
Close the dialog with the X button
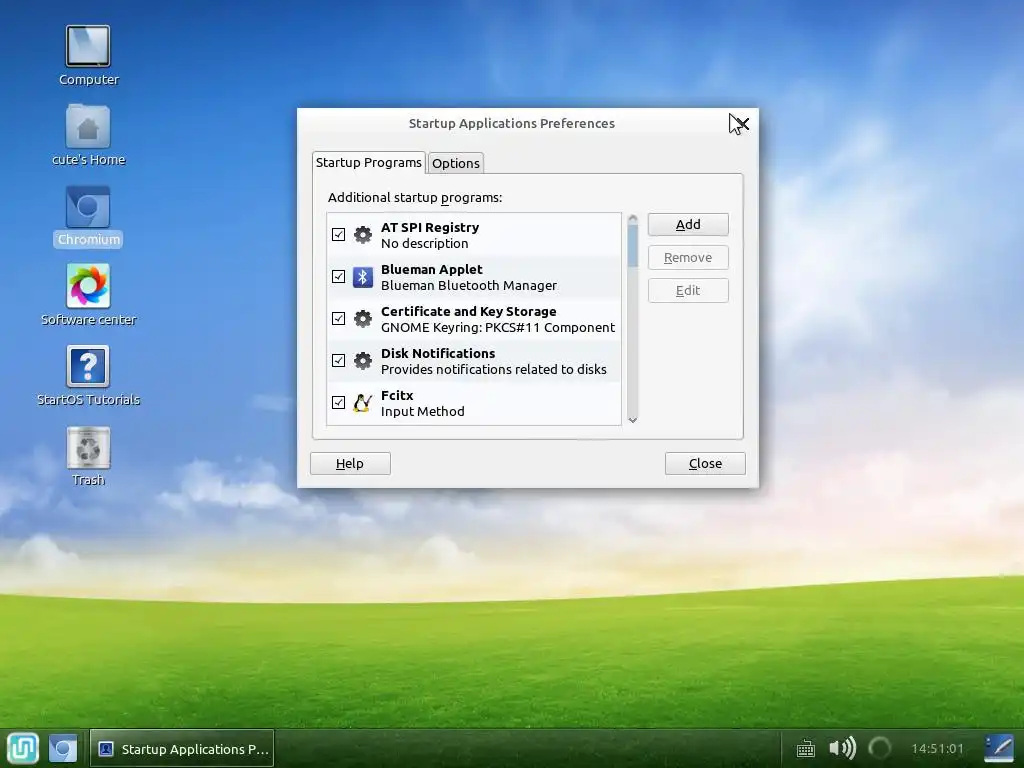[x=741, y=123]
